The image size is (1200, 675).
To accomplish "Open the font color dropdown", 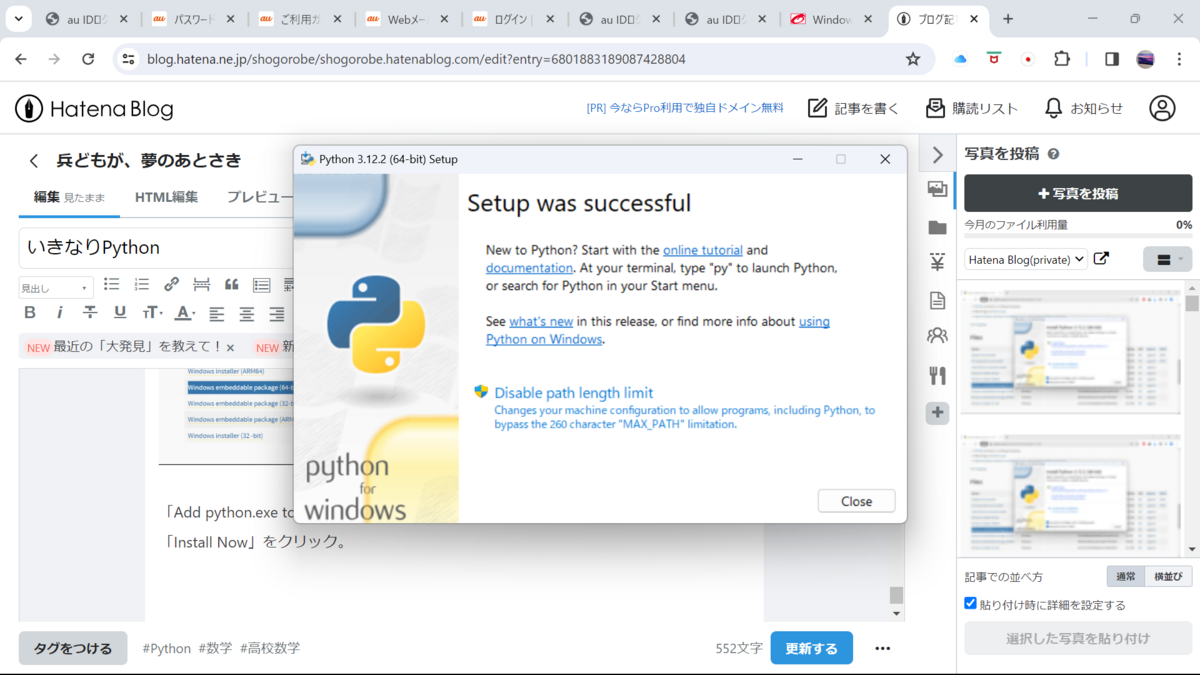I will pyautogui.click(x=185, y=313).
